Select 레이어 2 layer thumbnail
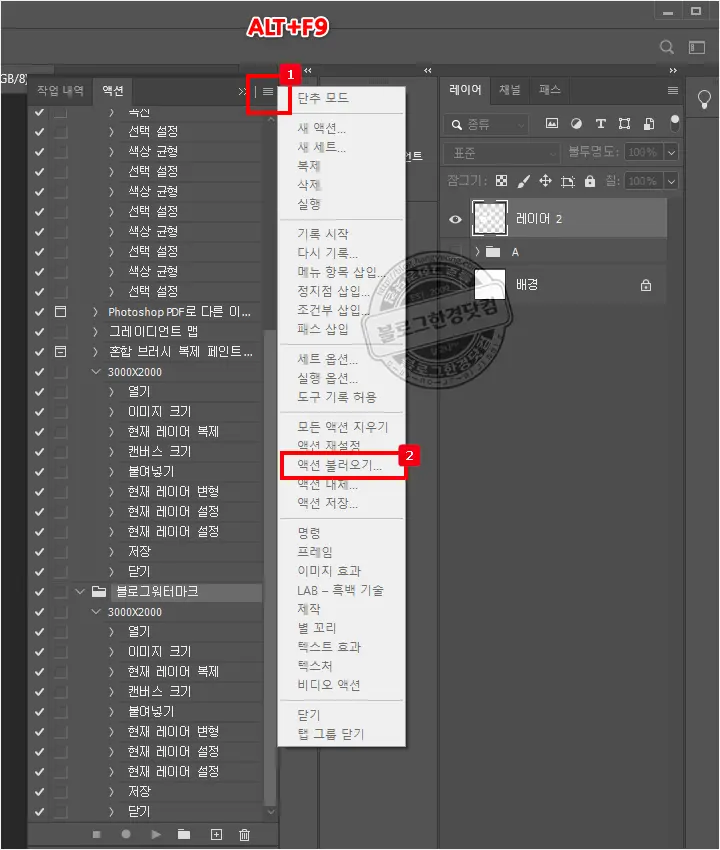The width and height of the screenshot is (720, 850). pos(490,218)
